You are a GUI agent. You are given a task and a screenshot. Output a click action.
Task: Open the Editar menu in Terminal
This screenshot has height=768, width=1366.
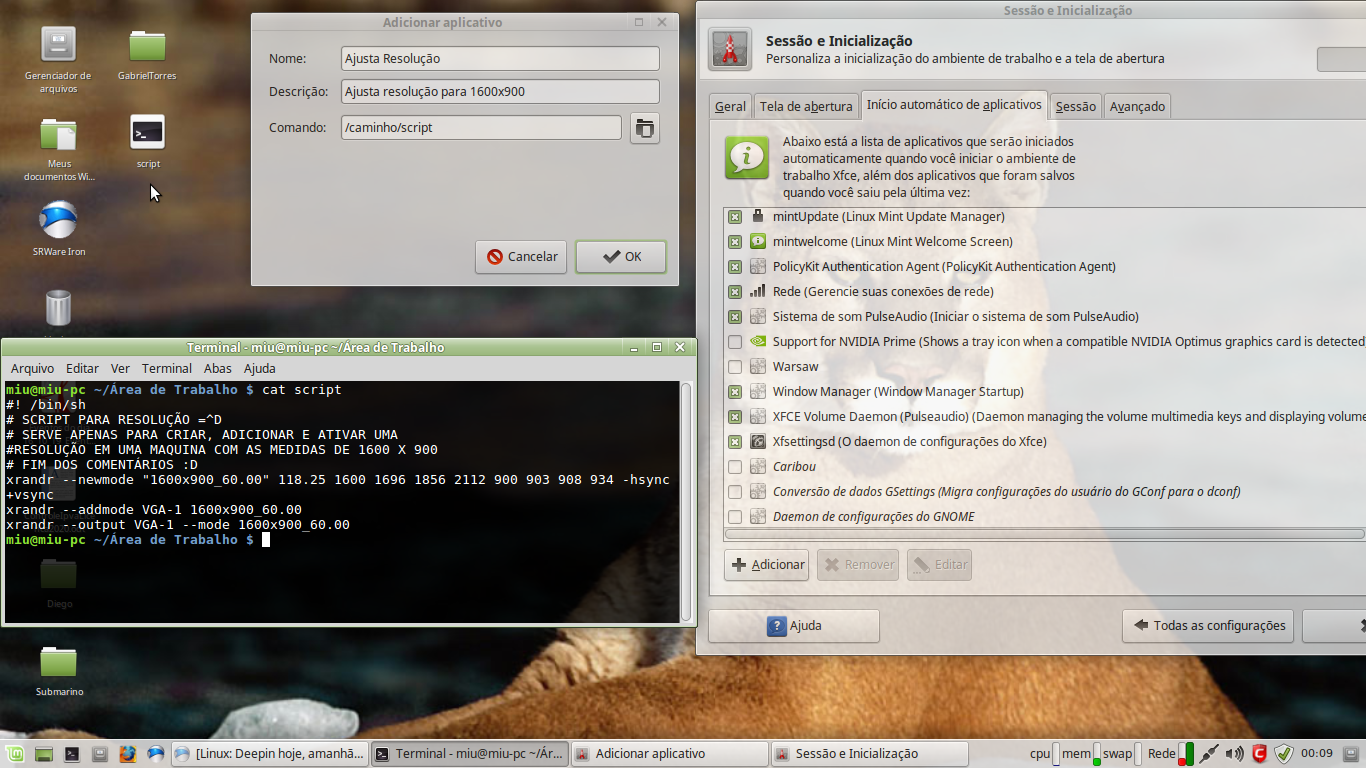pyautogui.click(x=82, y=369)
